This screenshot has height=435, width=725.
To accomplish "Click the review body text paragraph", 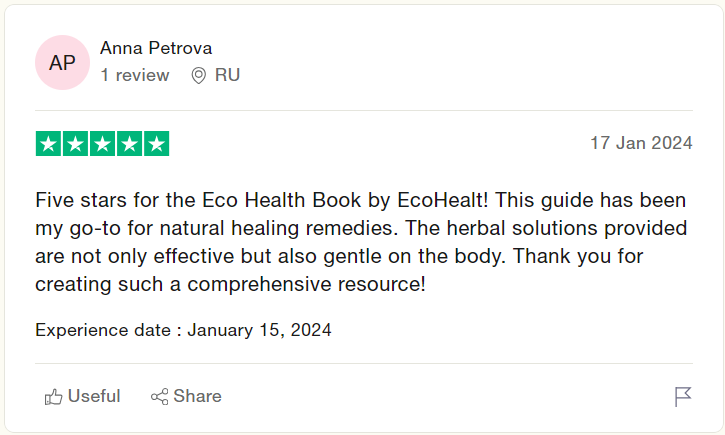I will (x=361, y=242).
